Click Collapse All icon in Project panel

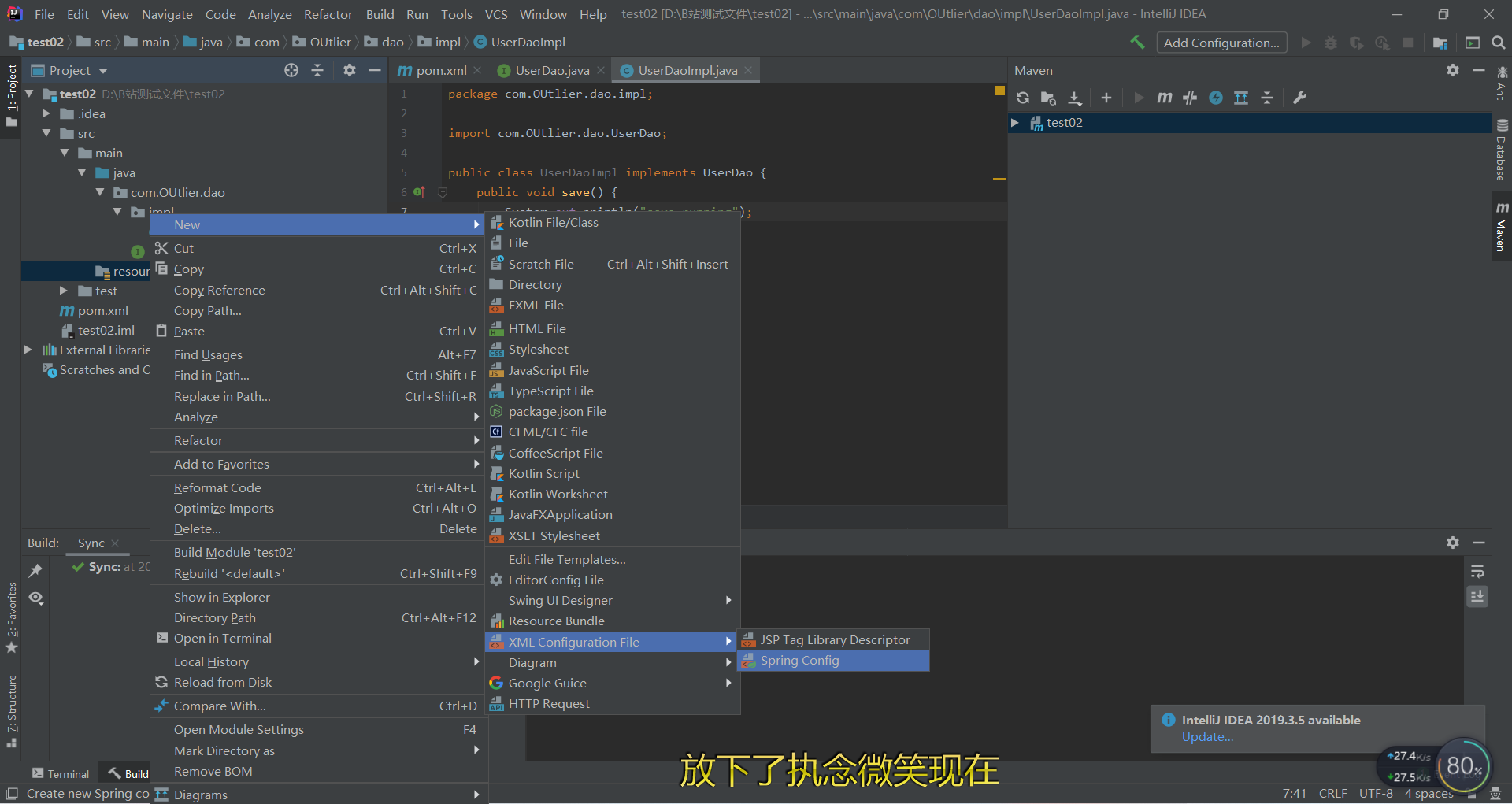tap(317, 70)
